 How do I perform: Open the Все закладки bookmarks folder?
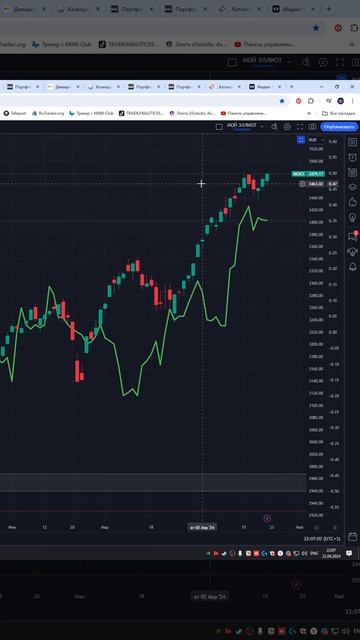click(x=338, y=113)
